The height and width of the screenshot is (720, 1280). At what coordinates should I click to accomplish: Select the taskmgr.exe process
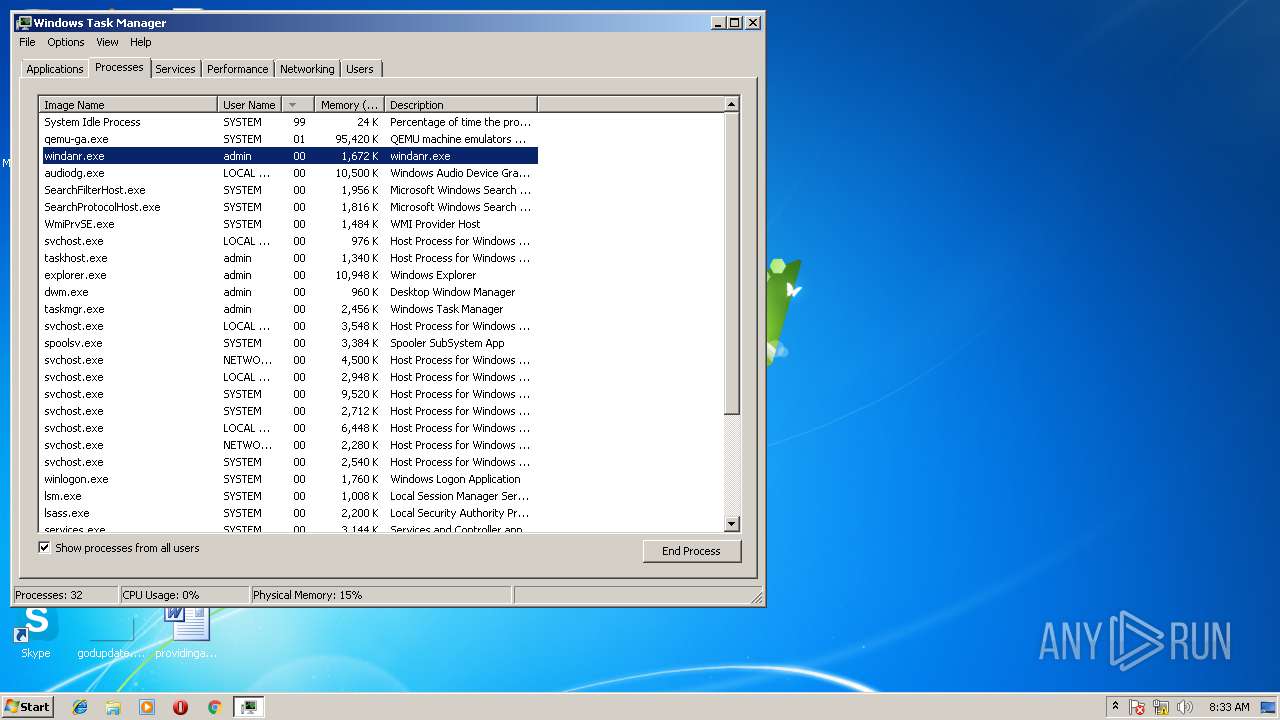(290, 309)
